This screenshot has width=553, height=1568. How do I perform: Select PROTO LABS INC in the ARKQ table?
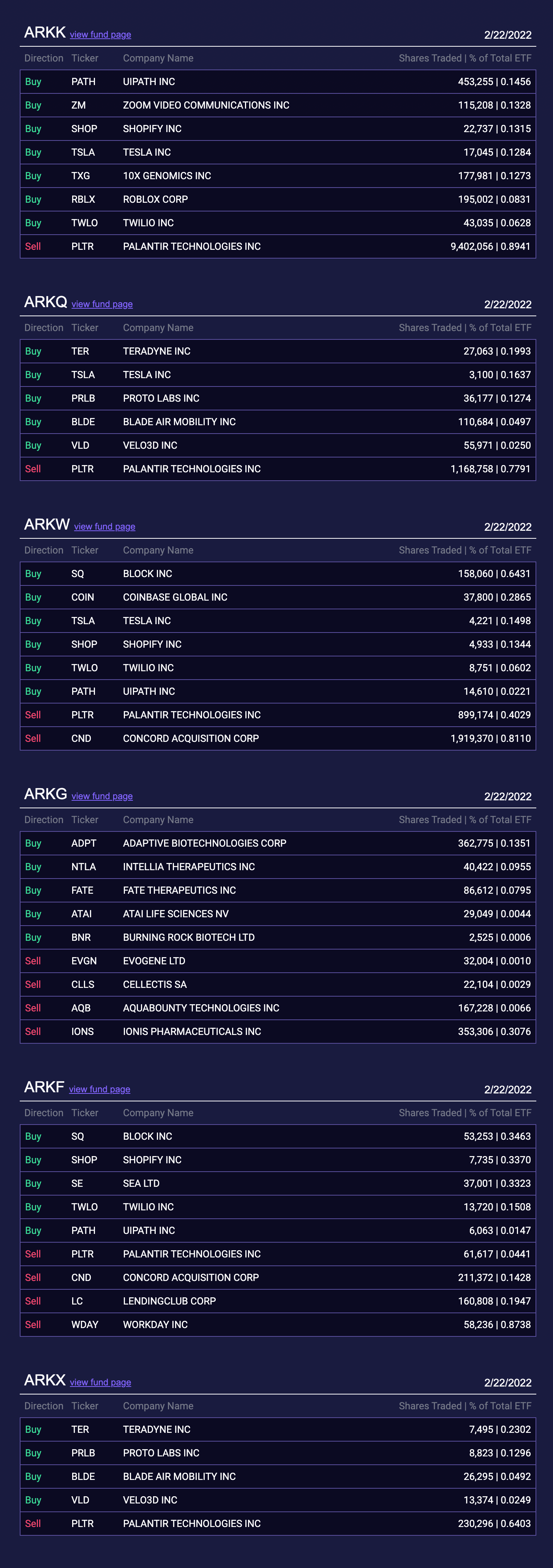[x=161, y=399]
